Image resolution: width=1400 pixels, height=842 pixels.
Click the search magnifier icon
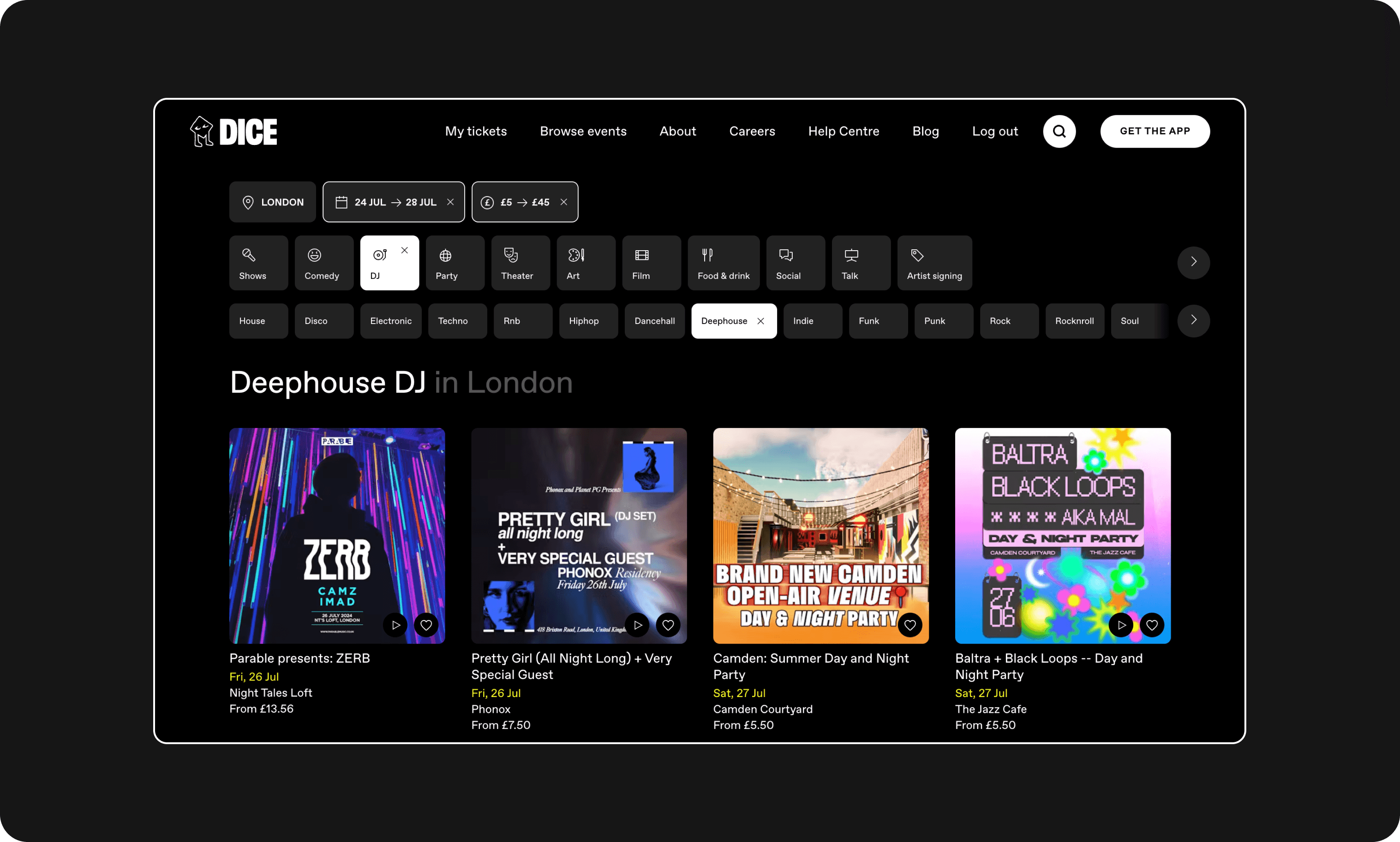tap(1059, 131)
